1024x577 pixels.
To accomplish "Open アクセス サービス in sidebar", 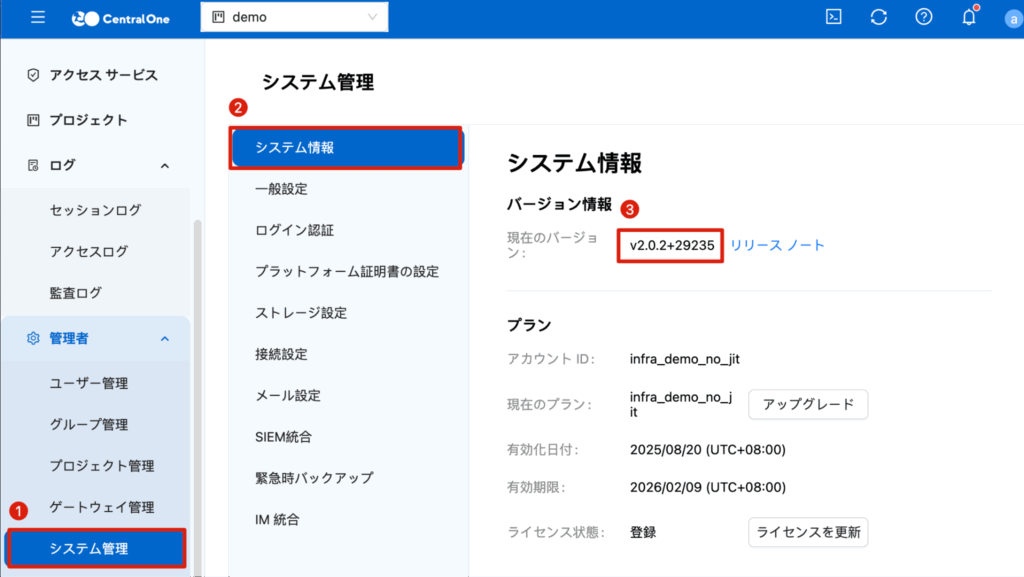I will [103, 75].
